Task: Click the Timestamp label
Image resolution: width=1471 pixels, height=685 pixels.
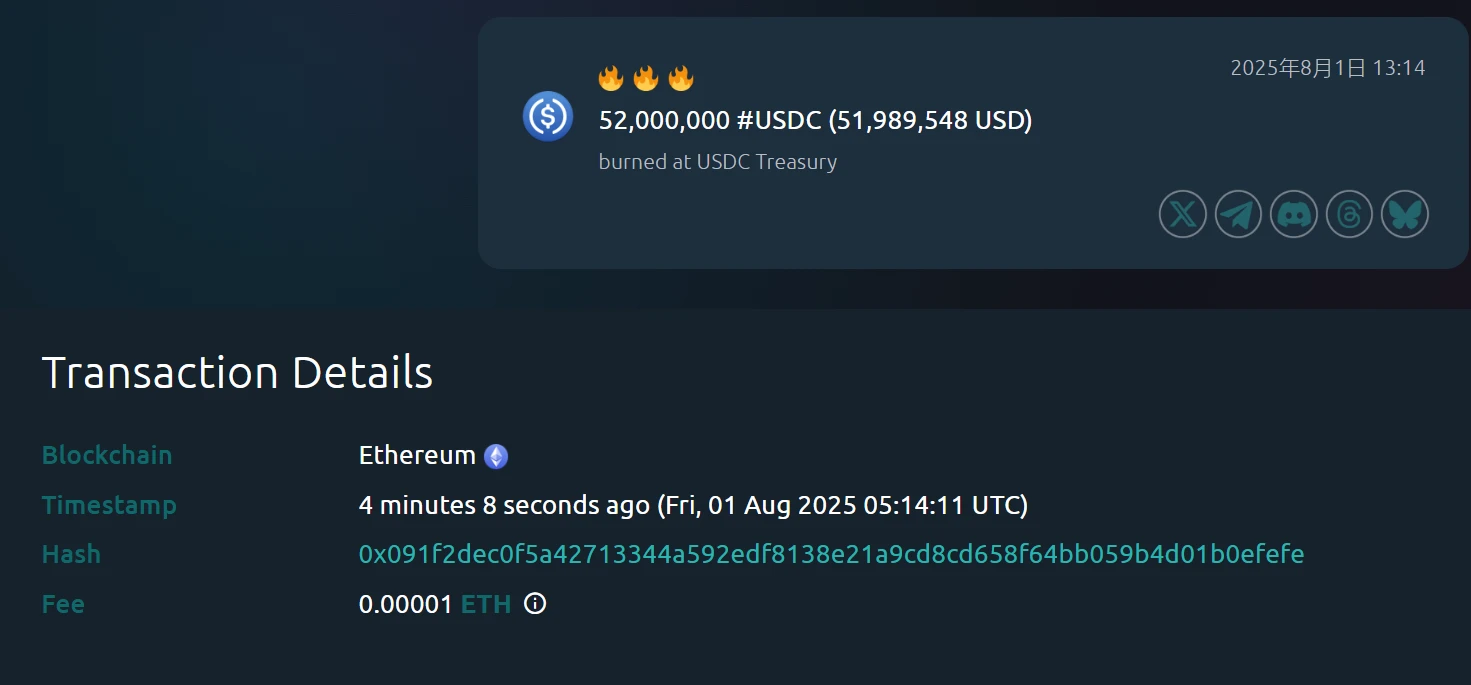Action: [x=110, y=505]
